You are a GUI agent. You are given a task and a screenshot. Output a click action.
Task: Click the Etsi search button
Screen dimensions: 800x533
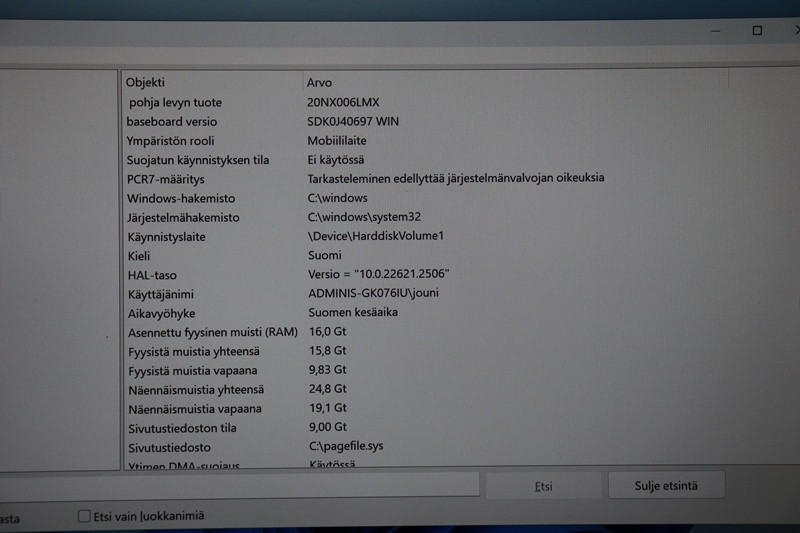click(543, 486)
